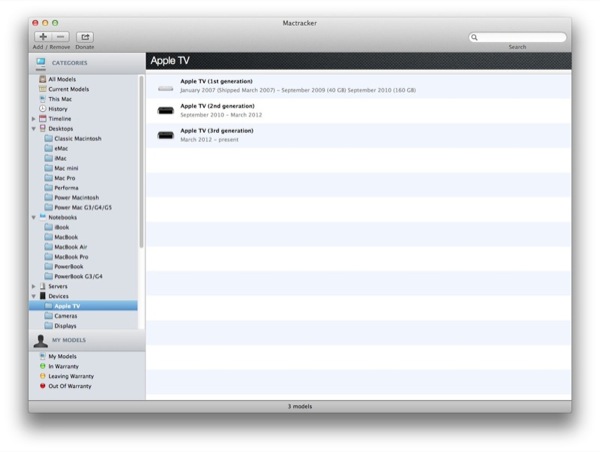Screen dimensions: 600x452
Task: Click the All Models icon
Action: coord(43,79)
